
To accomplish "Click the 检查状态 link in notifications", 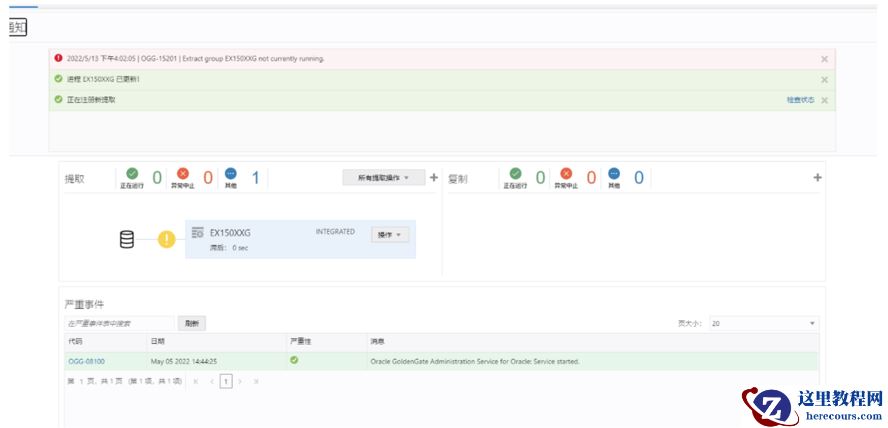I will 800,100.
